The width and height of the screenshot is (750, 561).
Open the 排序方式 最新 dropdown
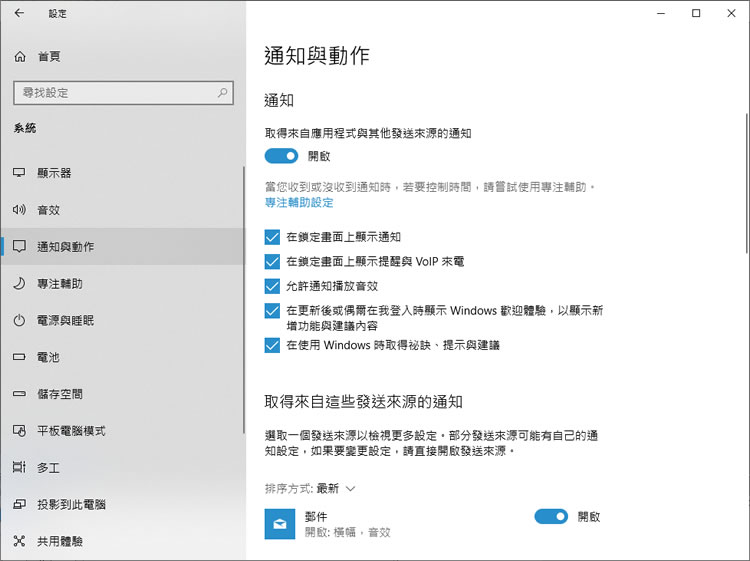[x=310, y=488]
